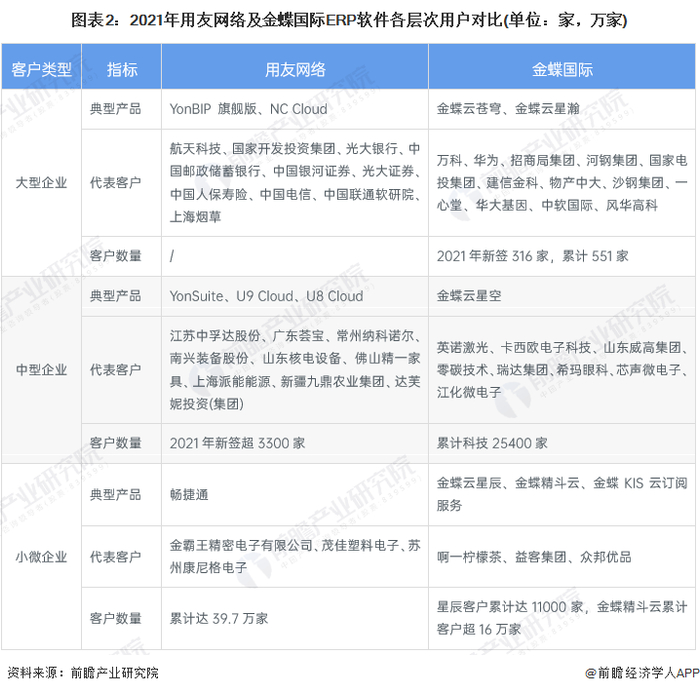Screen dimensions: 700x693
Task: Click the cell YonSuite、U9 Cloud、U8 Cloud
Action: click(295, 296)
